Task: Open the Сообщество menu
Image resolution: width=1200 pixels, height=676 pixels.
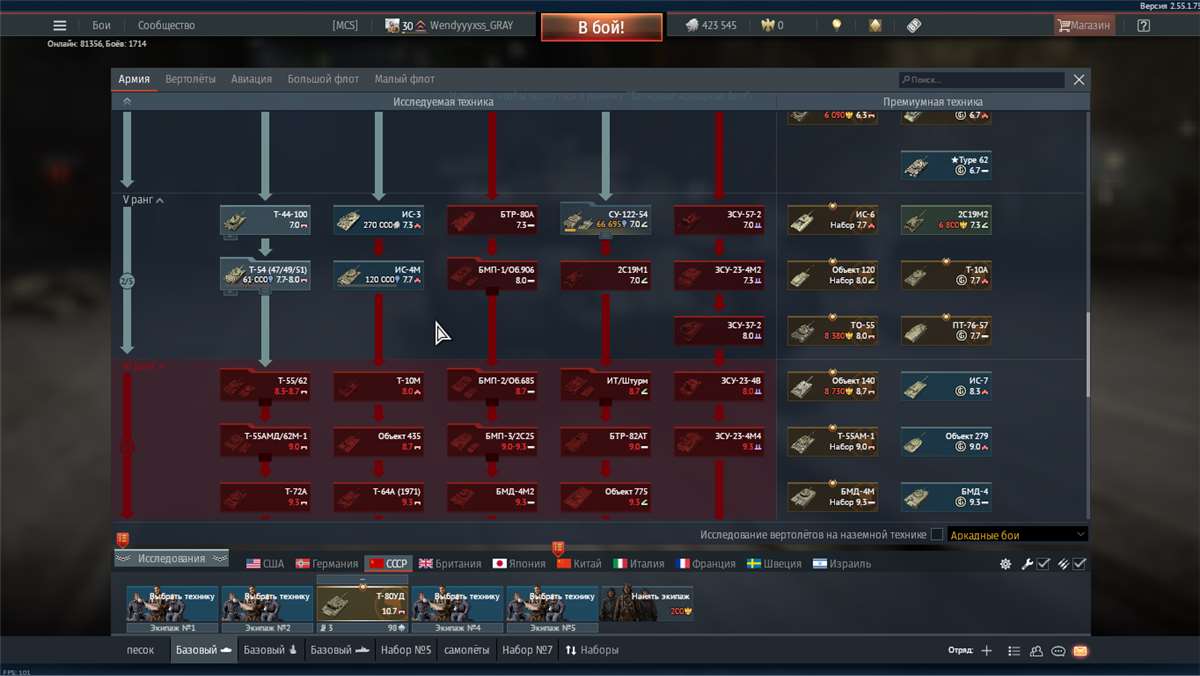Action: (166, 25)
